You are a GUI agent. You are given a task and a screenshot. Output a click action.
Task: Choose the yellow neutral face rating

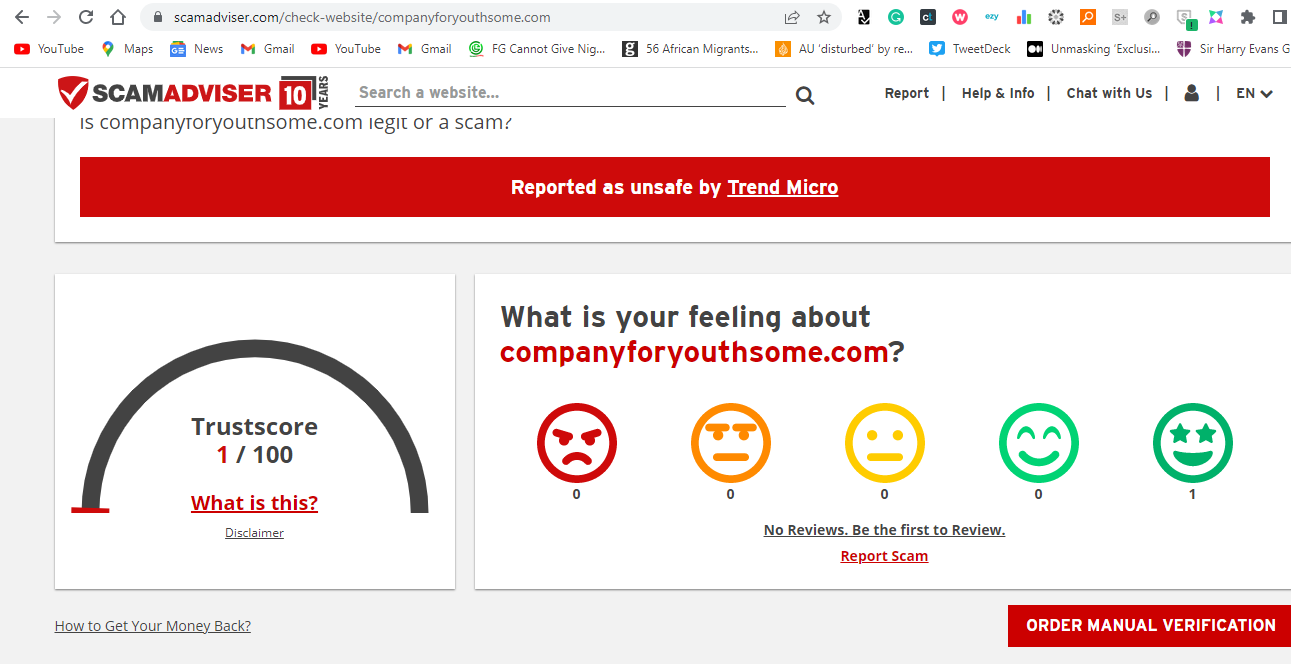click(885, 443)
